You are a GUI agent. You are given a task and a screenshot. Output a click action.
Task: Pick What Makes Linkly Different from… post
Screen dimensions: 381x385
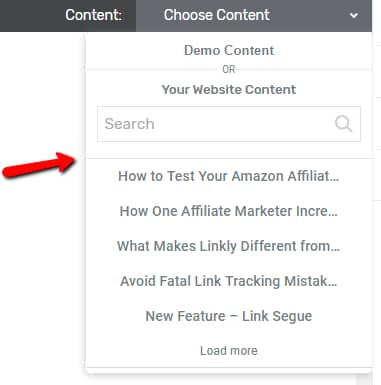(x=229, y=246)
